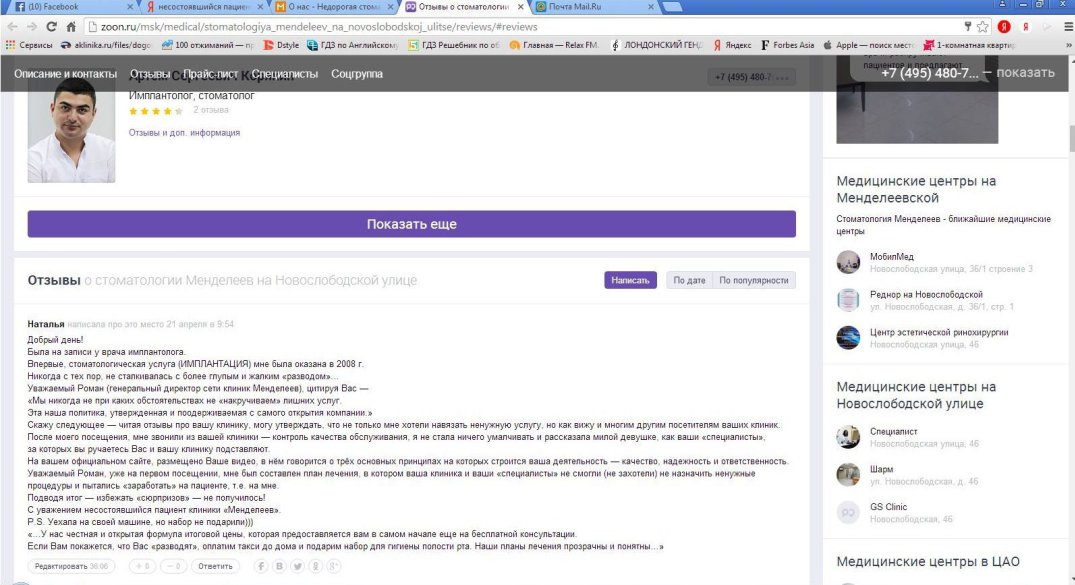Viewport: 1075px width, 585px height.
Task: Open the Apple — поиск bookmark
Action: 868,45
